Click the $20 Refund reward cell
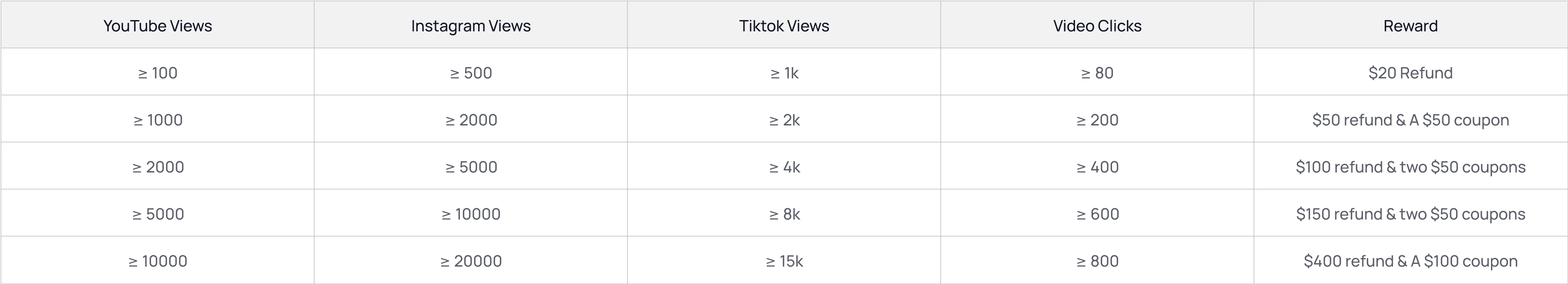Viewport: 1568px width, 284px height. click(1411, 72)
